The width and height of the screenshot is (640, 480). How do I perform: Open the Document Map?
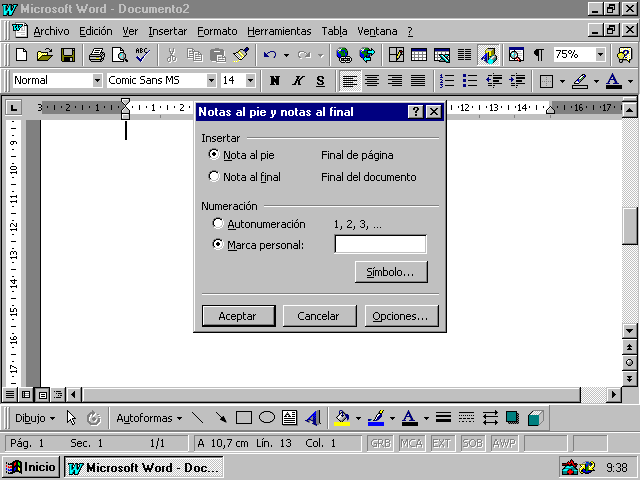[x=516, y=55]
